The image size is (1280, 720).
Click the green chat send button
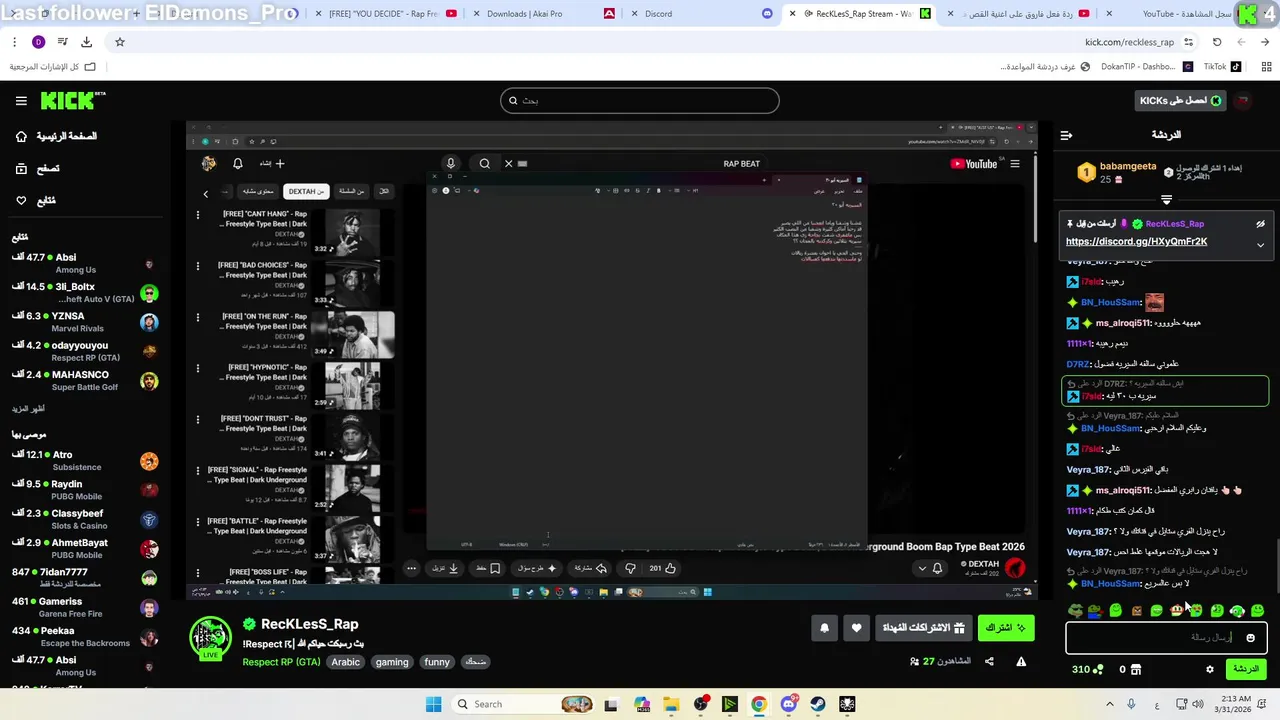(1246, 669)
